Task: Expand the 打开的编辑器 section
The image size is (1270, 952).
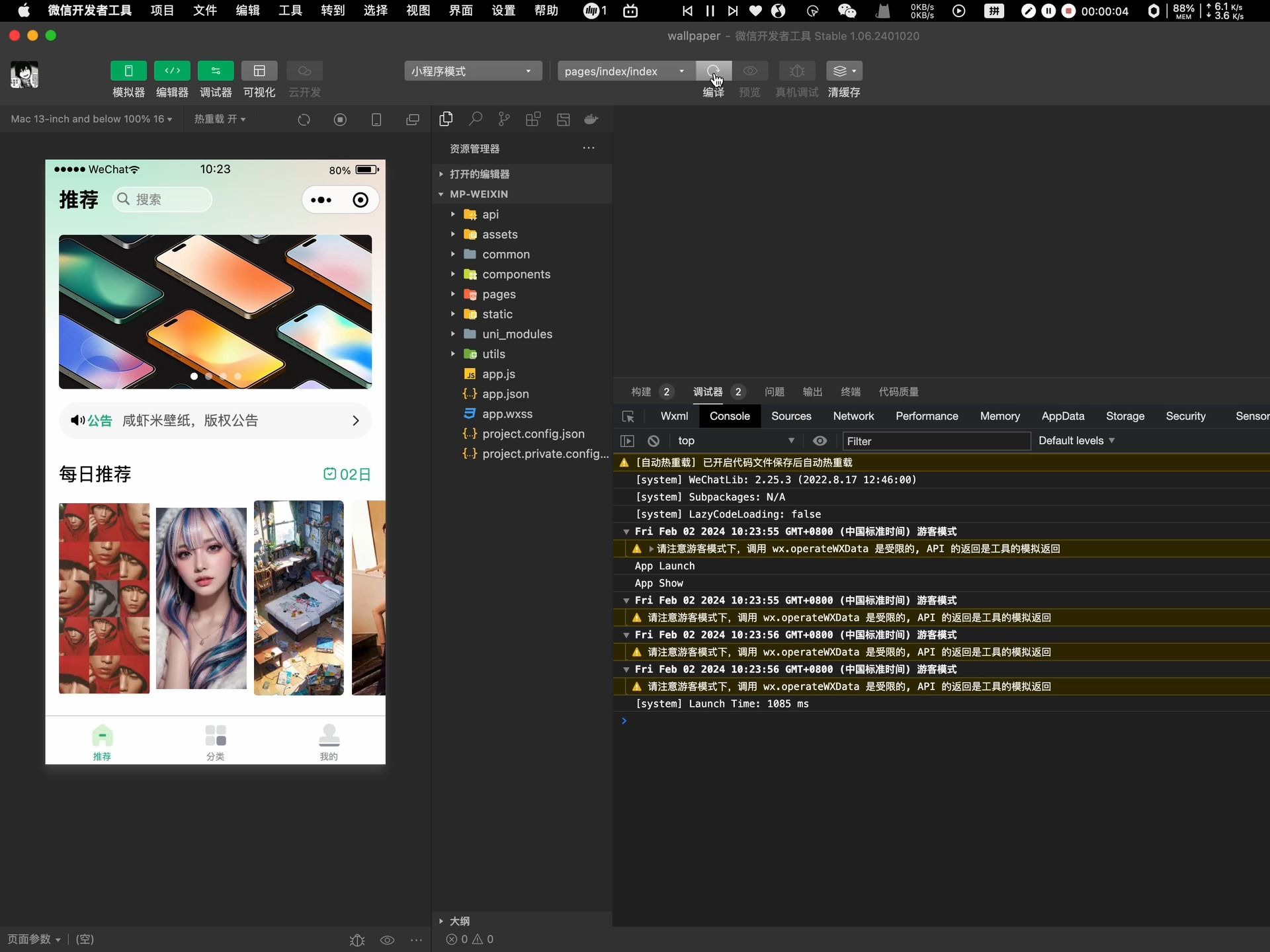Action: point(522,174)
